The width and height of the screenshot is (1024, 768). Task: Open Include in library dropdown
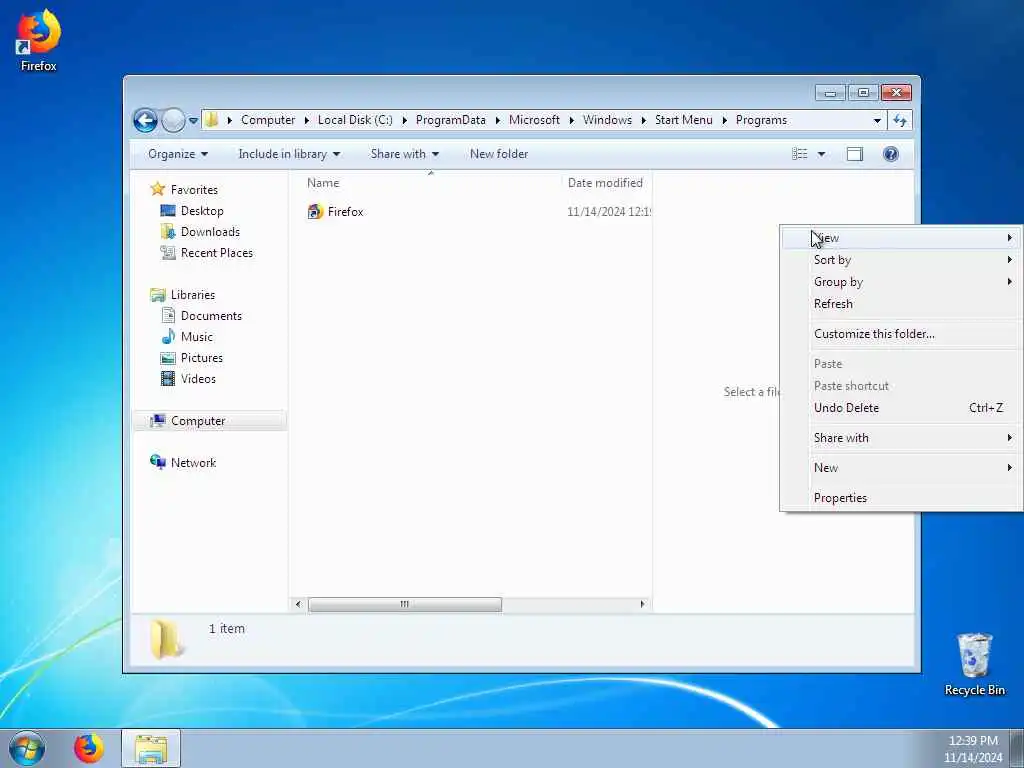coord(289,154)
